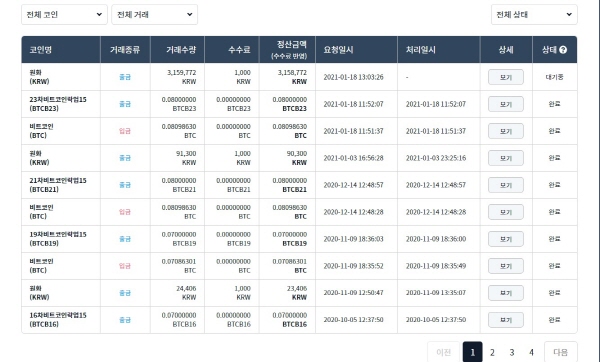Viewport: 600px width, 362px height.
Task: Click 보기 button for 2020-11-09 12:50:47 row
Action: (x=505, y=293)
